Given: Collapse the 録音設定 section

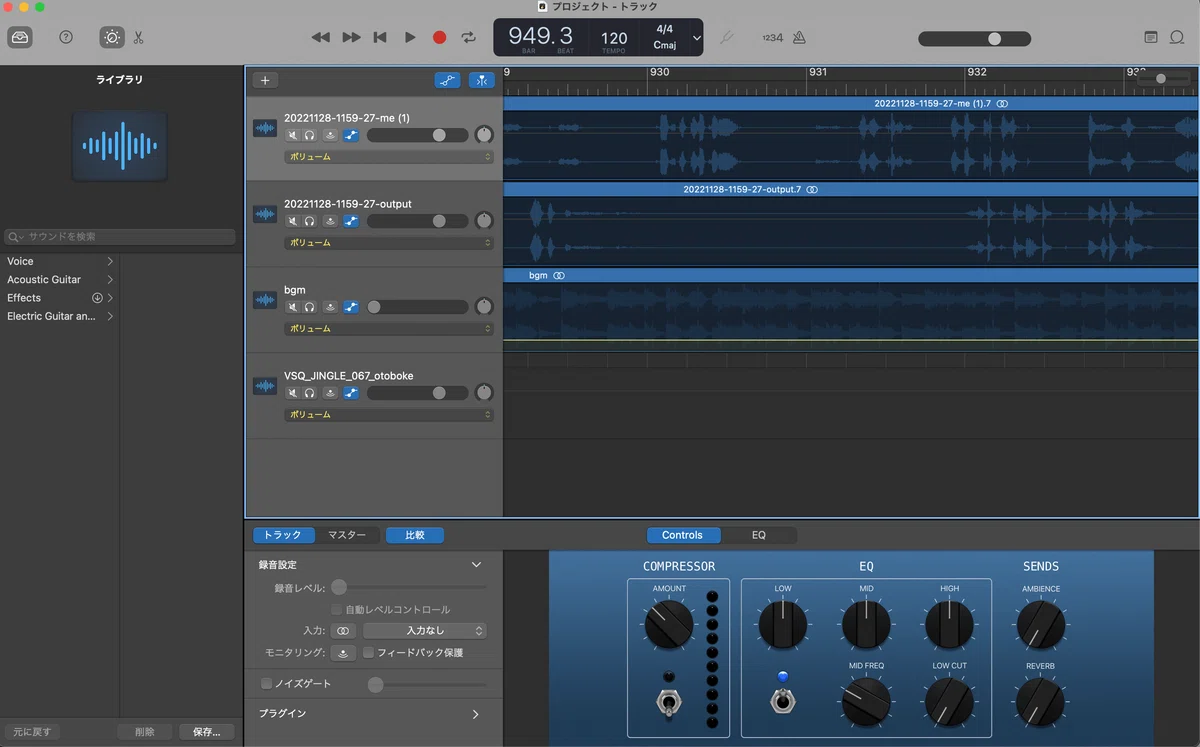Looking at the screenshot, I should [476, 565].
